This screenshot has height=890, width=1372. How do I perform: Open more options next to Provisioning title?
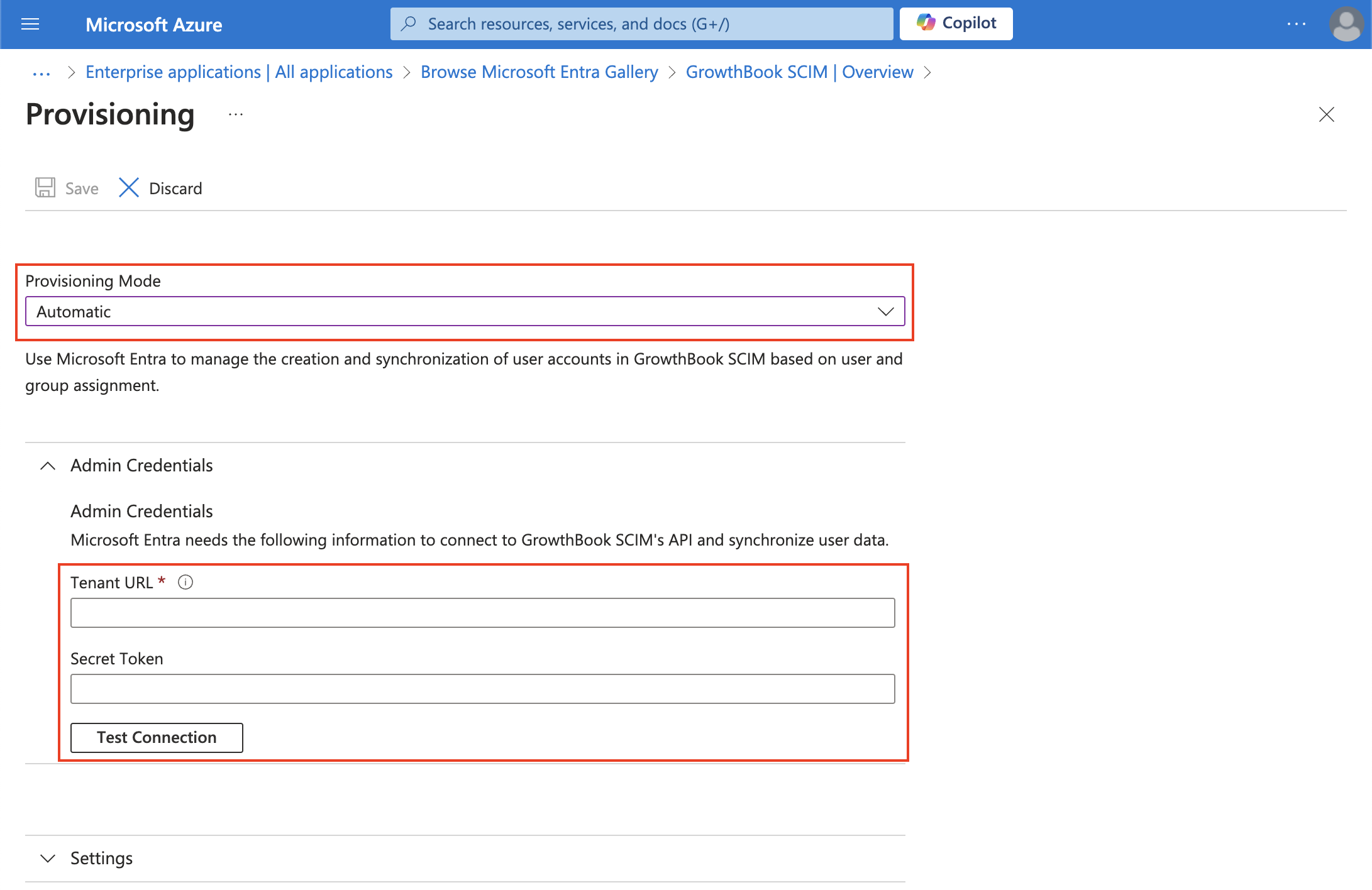click(x=236, y=114)
